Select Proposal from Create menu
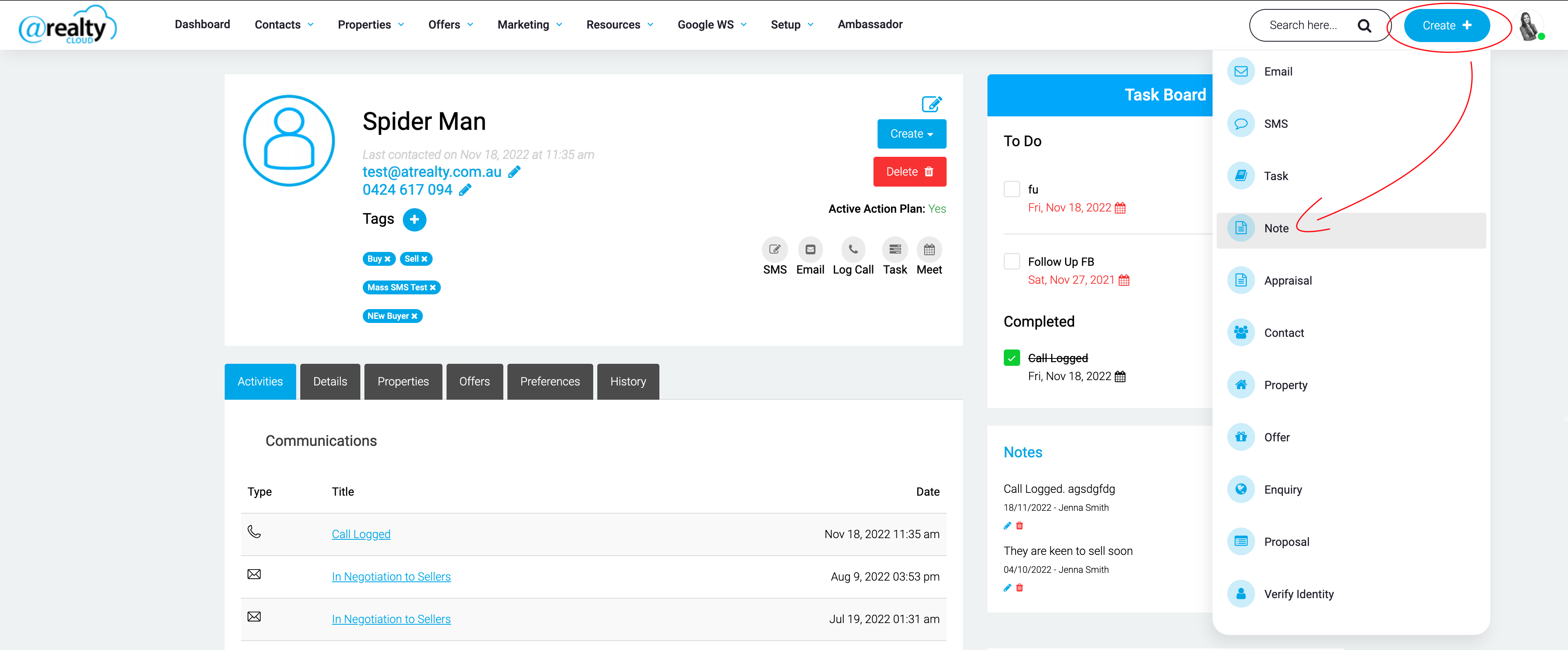The width and height of the screenshot is (1568, 650). point(1351,542)
